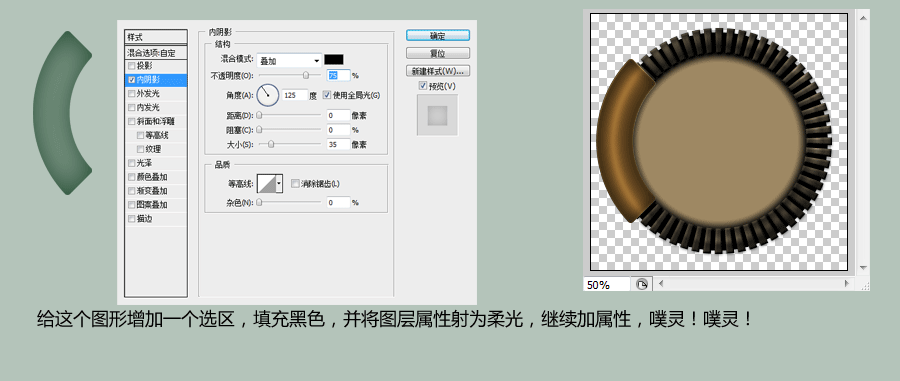Screen dimensions: 900x381
Task: Toggle the 消除锯齿 checkbox
Action: click(x=295, y=184)
